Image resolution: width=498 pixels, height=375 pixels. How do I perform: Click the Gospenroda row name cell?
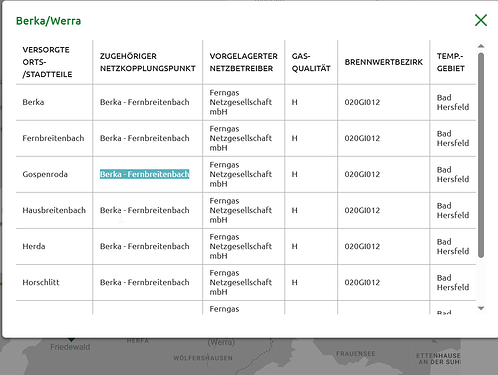click(45, 174)
